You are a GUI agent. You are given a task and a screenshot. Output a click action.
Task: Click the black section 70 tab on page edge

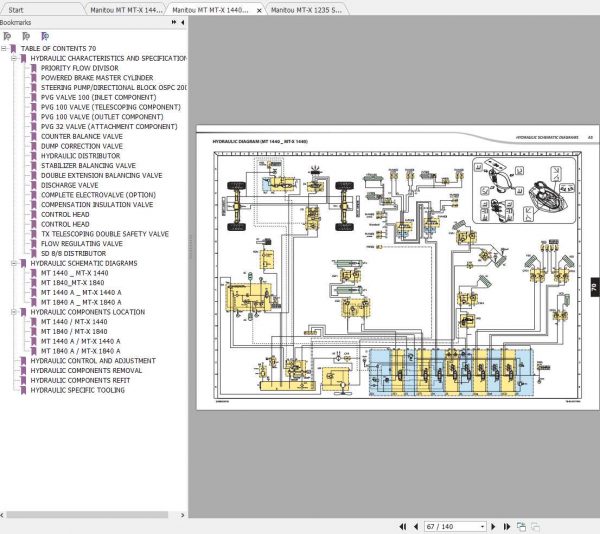point(595,287)
